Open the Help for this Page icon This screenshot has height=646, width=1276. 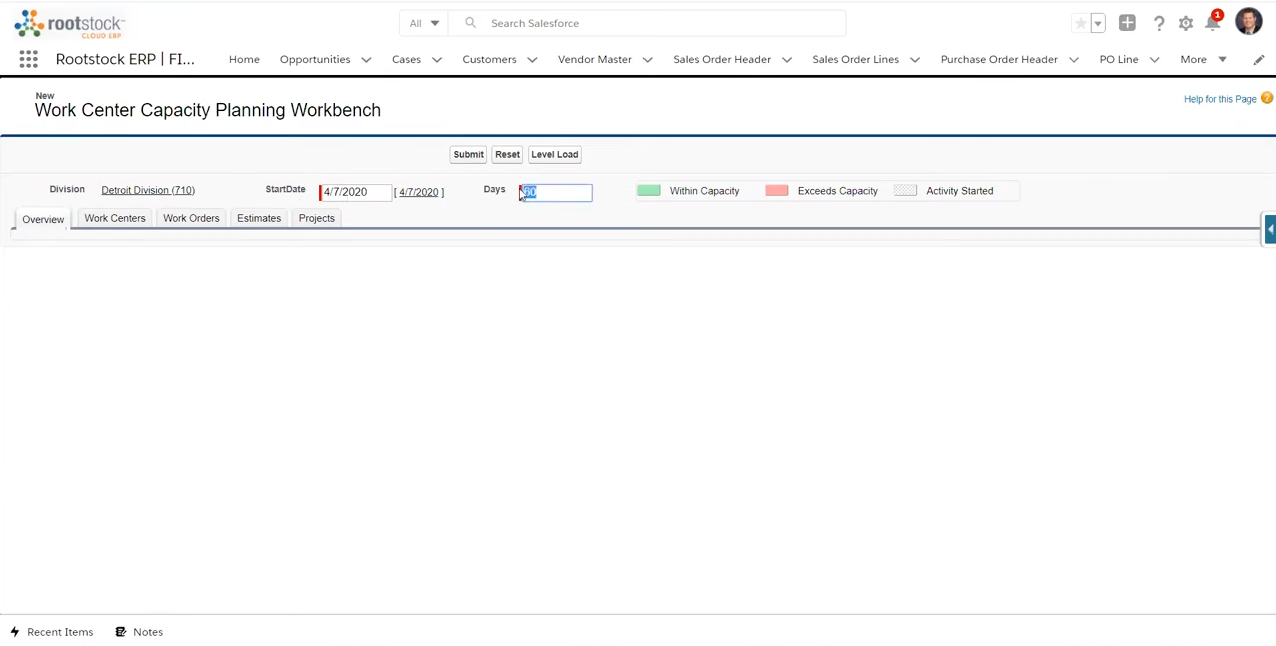pyautogui.click(x=1267, y=98)
